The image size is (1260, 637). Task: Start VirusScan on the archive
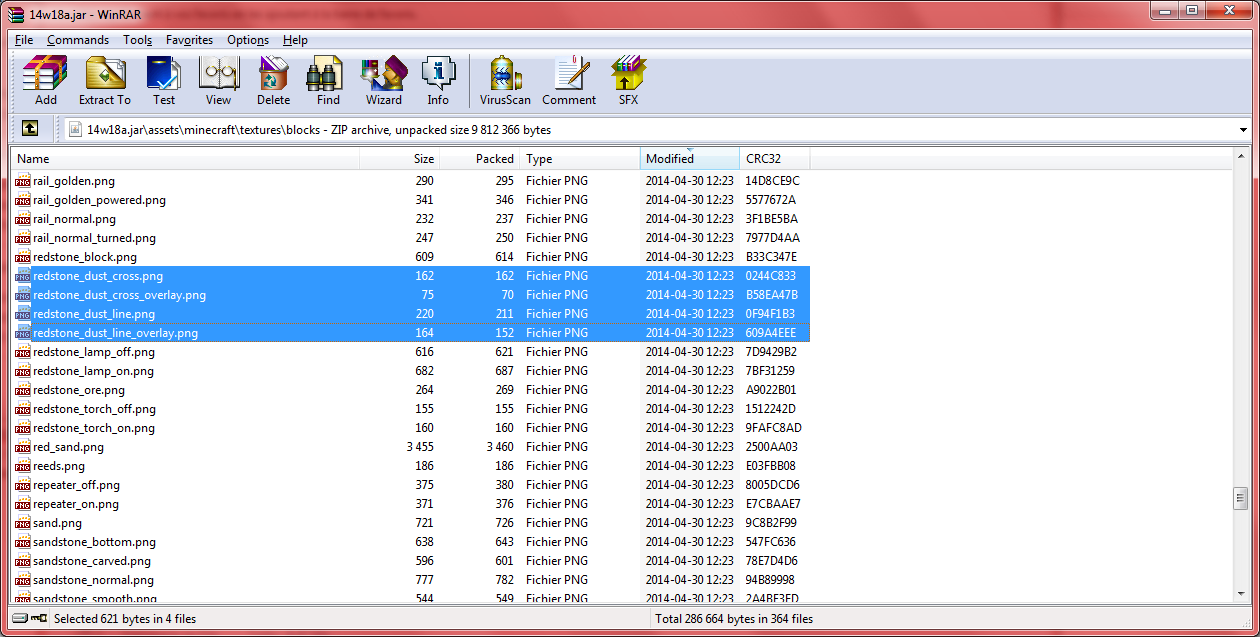(x=505, y=81)
